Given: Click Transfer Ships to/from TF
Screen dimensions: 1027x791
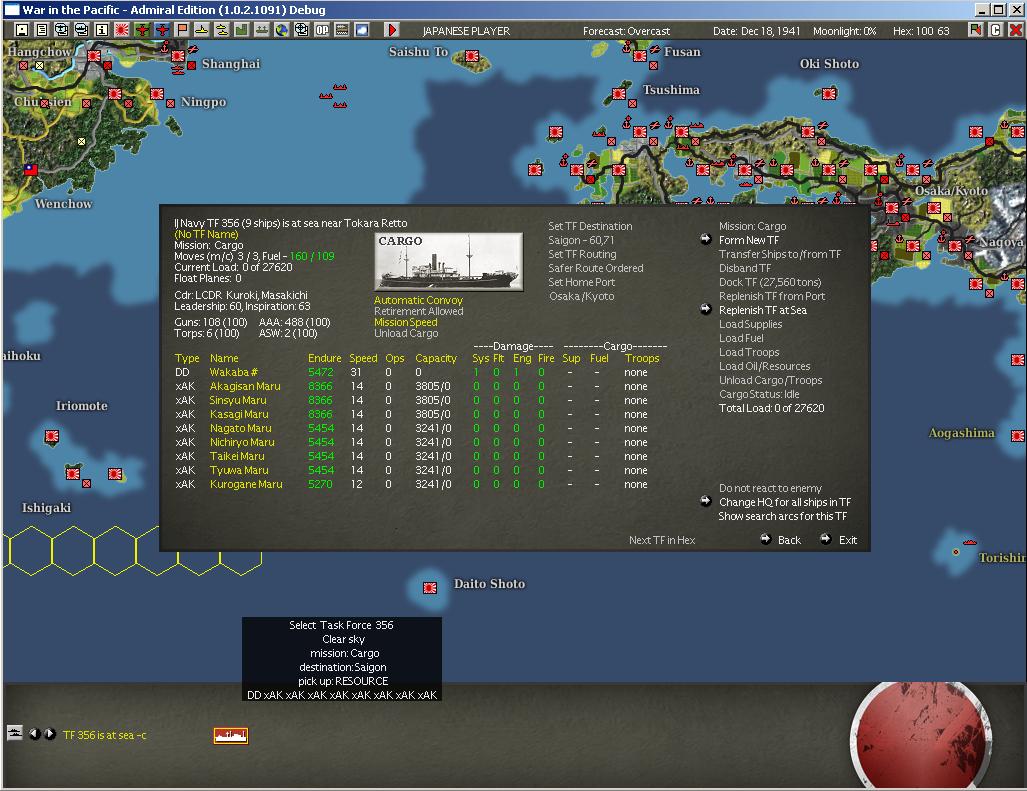Looking at the screenshot, I should [x=779, y=254].
